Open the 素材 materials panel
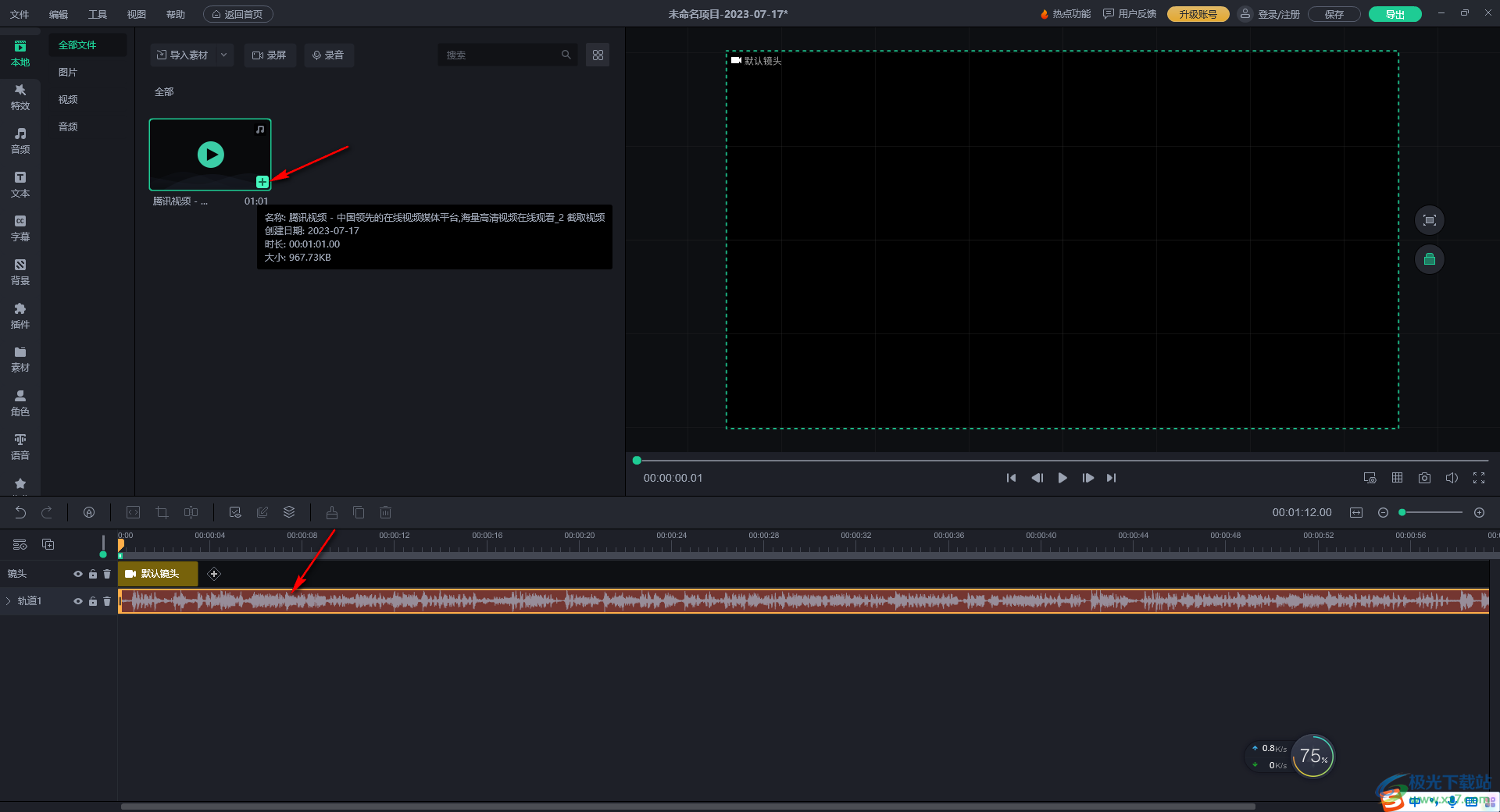 pyautogui.click(x=20, y=359)
